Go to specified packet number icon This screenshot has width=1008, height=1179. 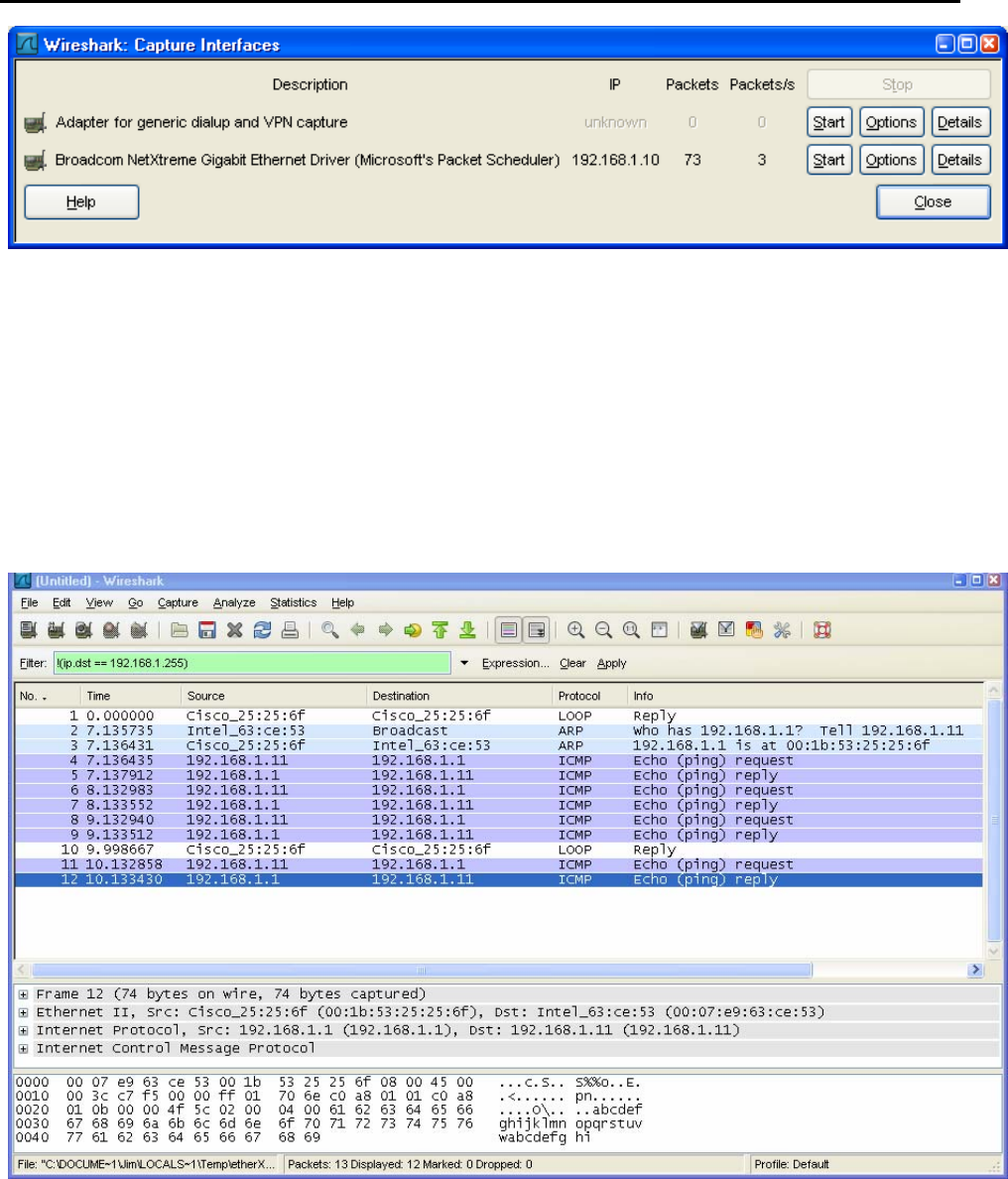413,630
